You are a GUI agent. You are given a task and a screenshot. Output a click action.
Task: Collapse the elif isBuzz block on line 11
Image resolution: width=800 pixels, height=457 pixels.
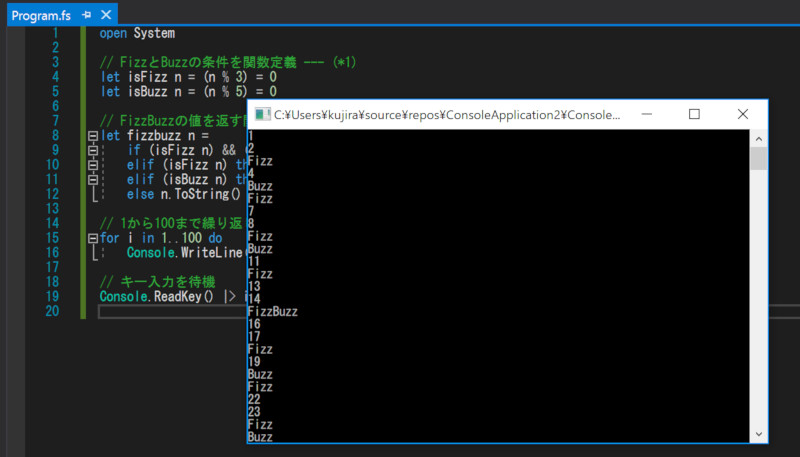click(92, 180)
